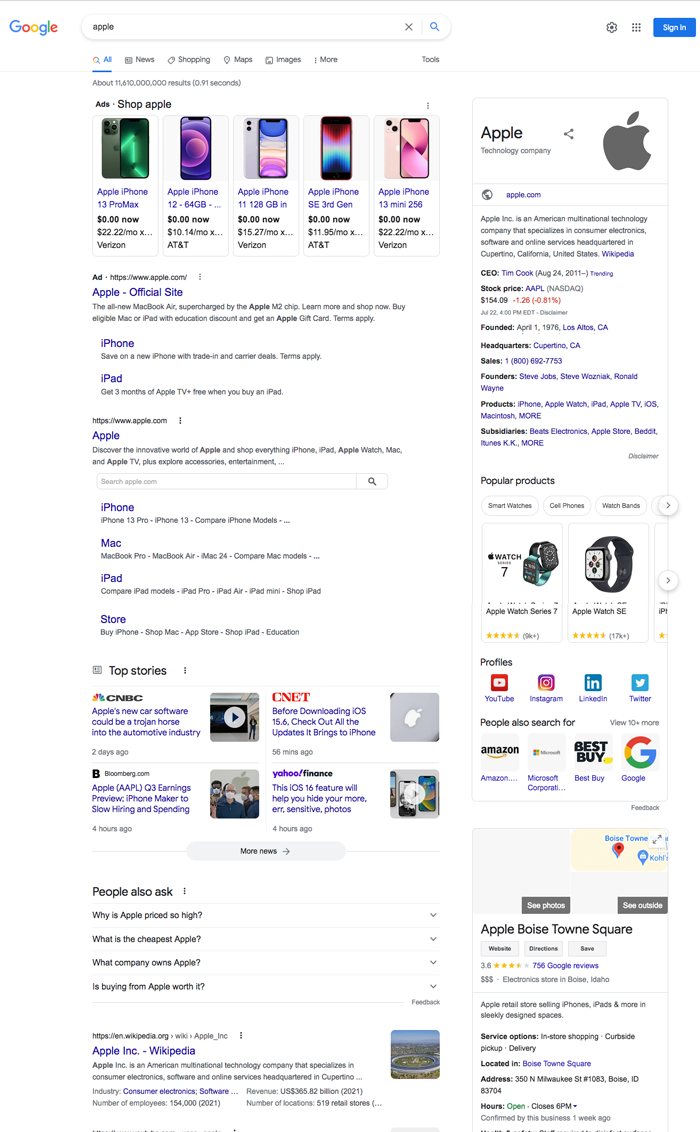This screenshot has height=1132, width=700.
Task: Click the More news button
Action: [266, 851]
